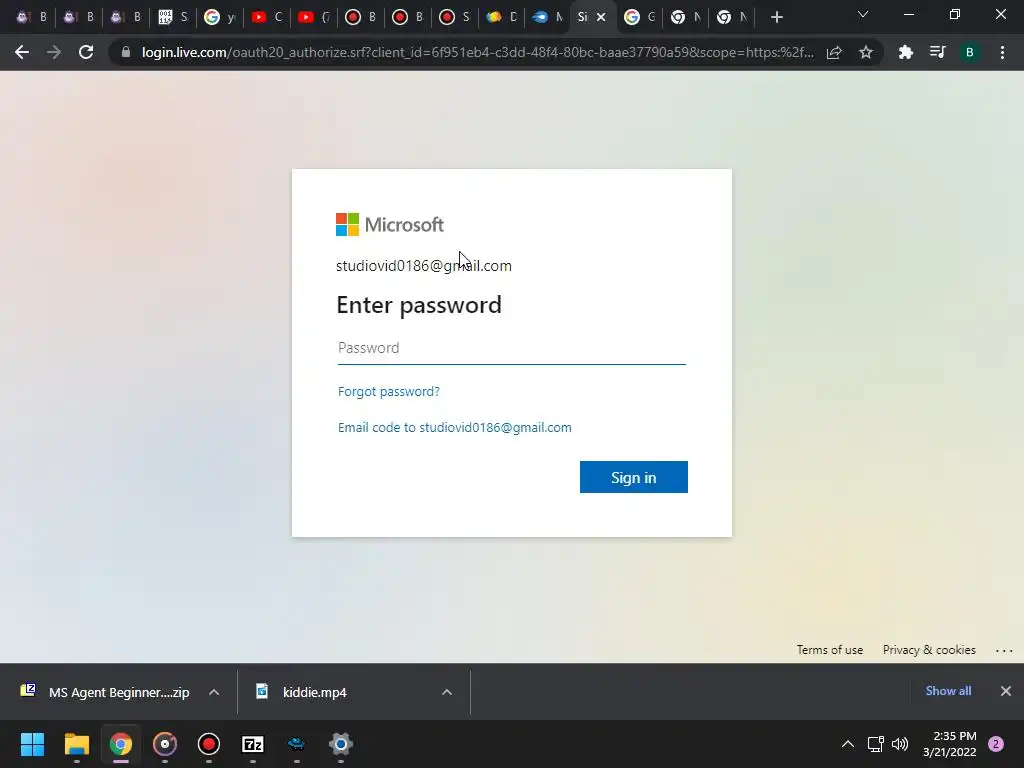This screenshot has width=1024, height=768.
Task: Open the Privacy & cookies link
Action: [x=929, y=650]
